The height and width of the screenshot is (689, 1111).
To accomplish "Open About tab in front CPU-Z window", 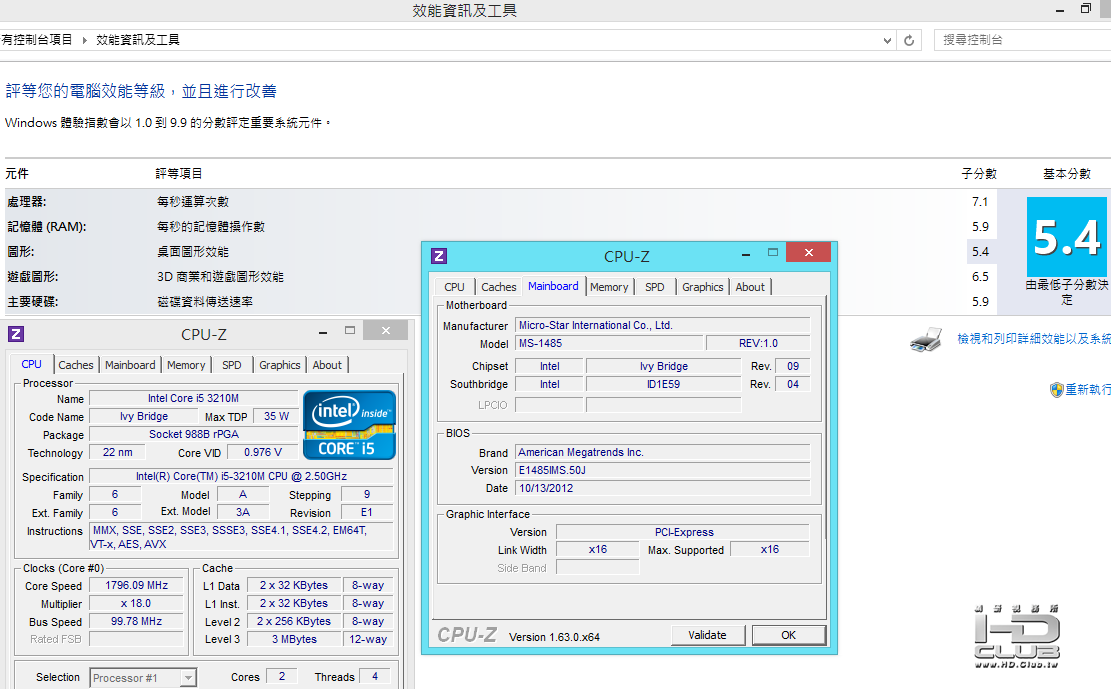I will (750, 287).
